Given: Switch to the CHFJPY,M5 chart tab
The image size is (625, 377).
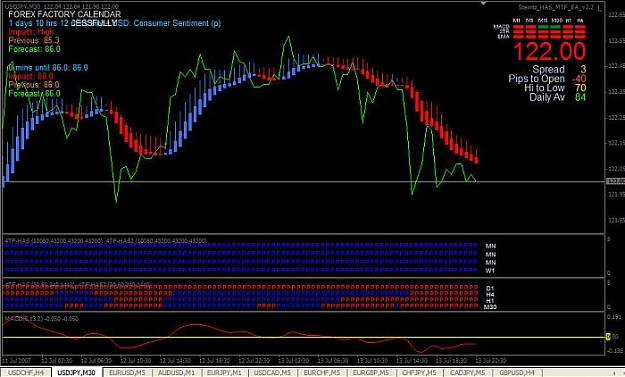Looking at the screenshot, I should [419, 373].
